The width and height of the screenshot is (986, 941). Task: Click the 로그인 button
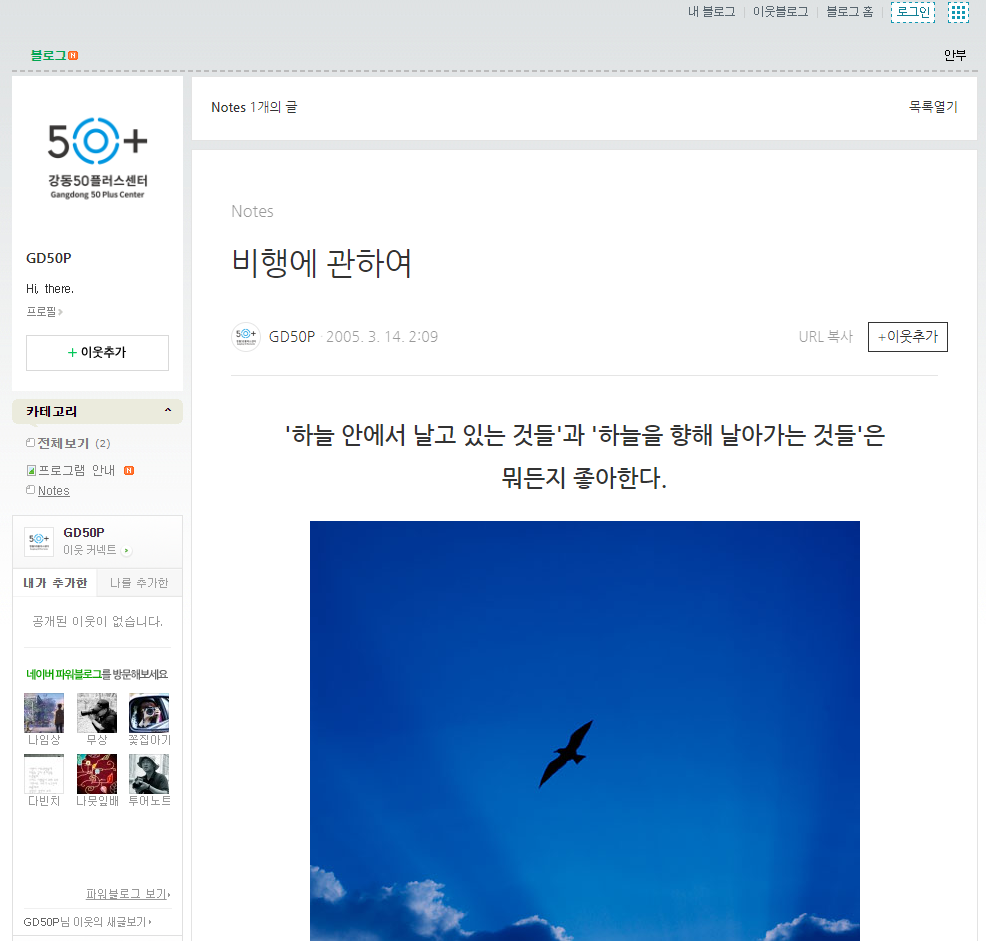pos(912,12)
